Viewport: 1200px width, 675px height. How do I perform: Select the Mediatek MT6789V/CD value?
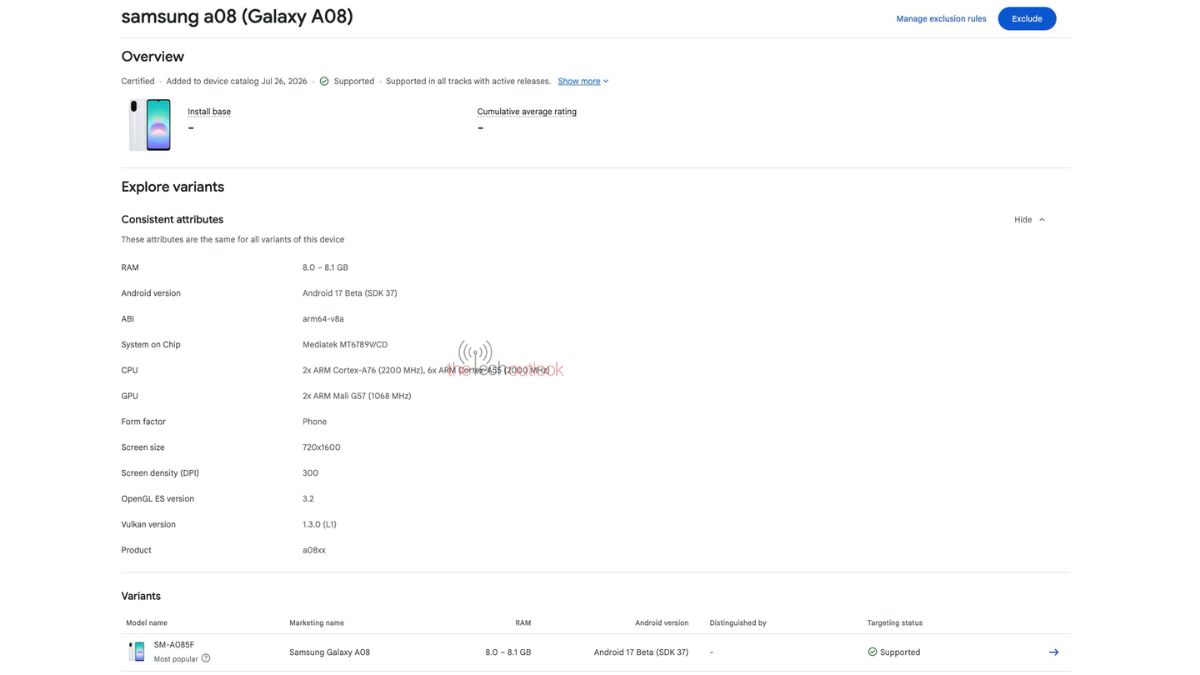click(345, 345)
